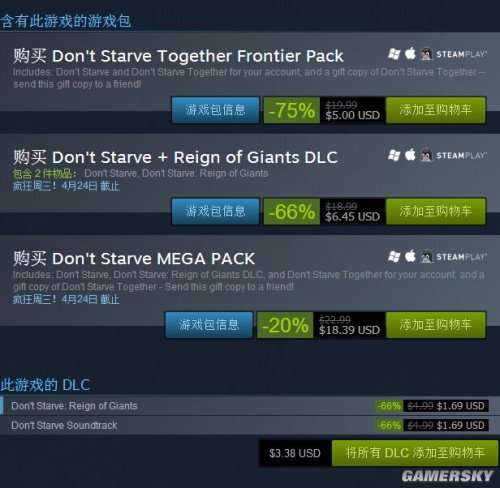This screenshot has width=500, height=488.
Task: Click Linux penguin icon for Frontier Pack
Action: point(426,54)
